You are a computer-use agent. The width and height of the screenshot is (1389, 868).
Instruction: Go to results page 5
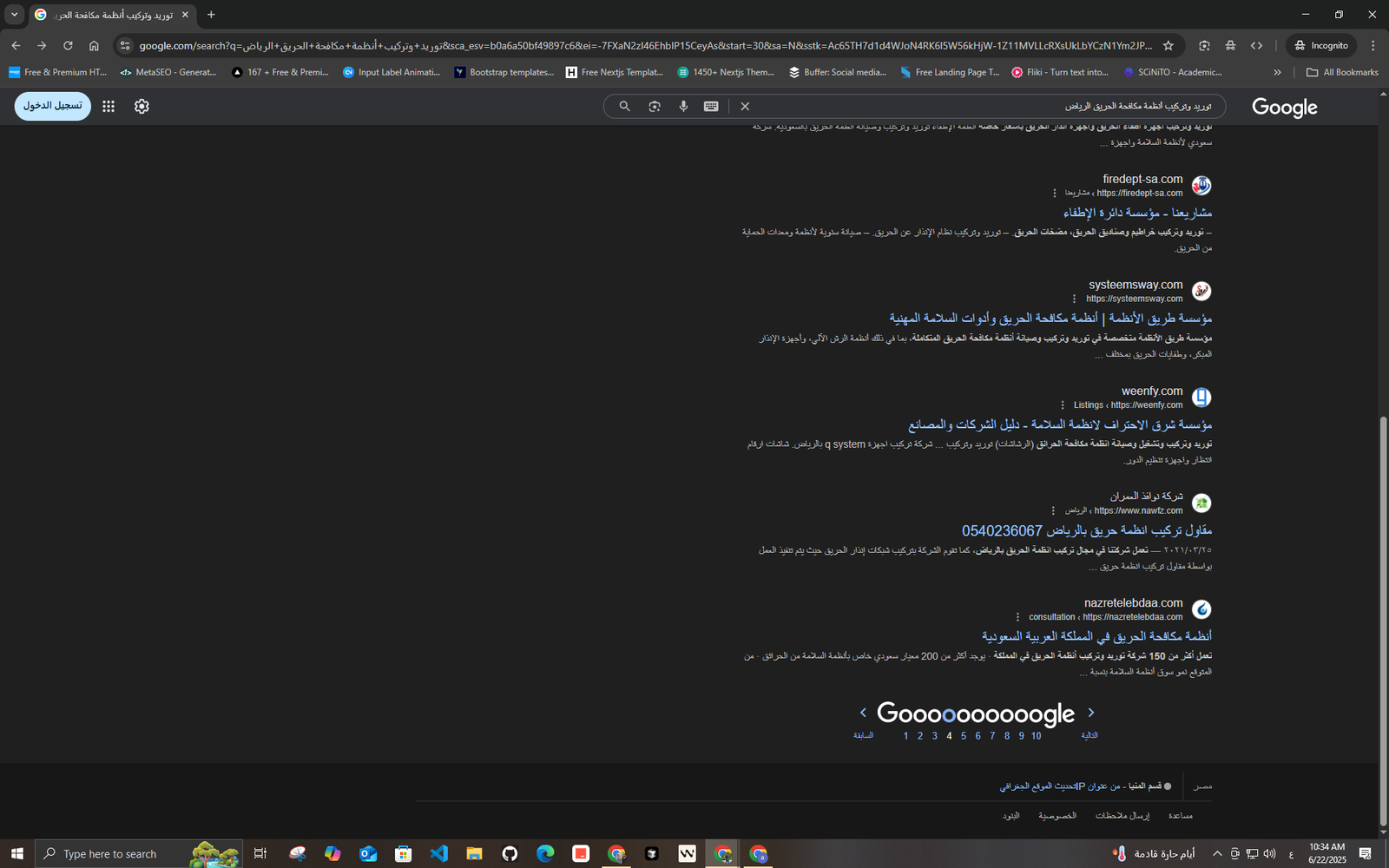(963, 735)
